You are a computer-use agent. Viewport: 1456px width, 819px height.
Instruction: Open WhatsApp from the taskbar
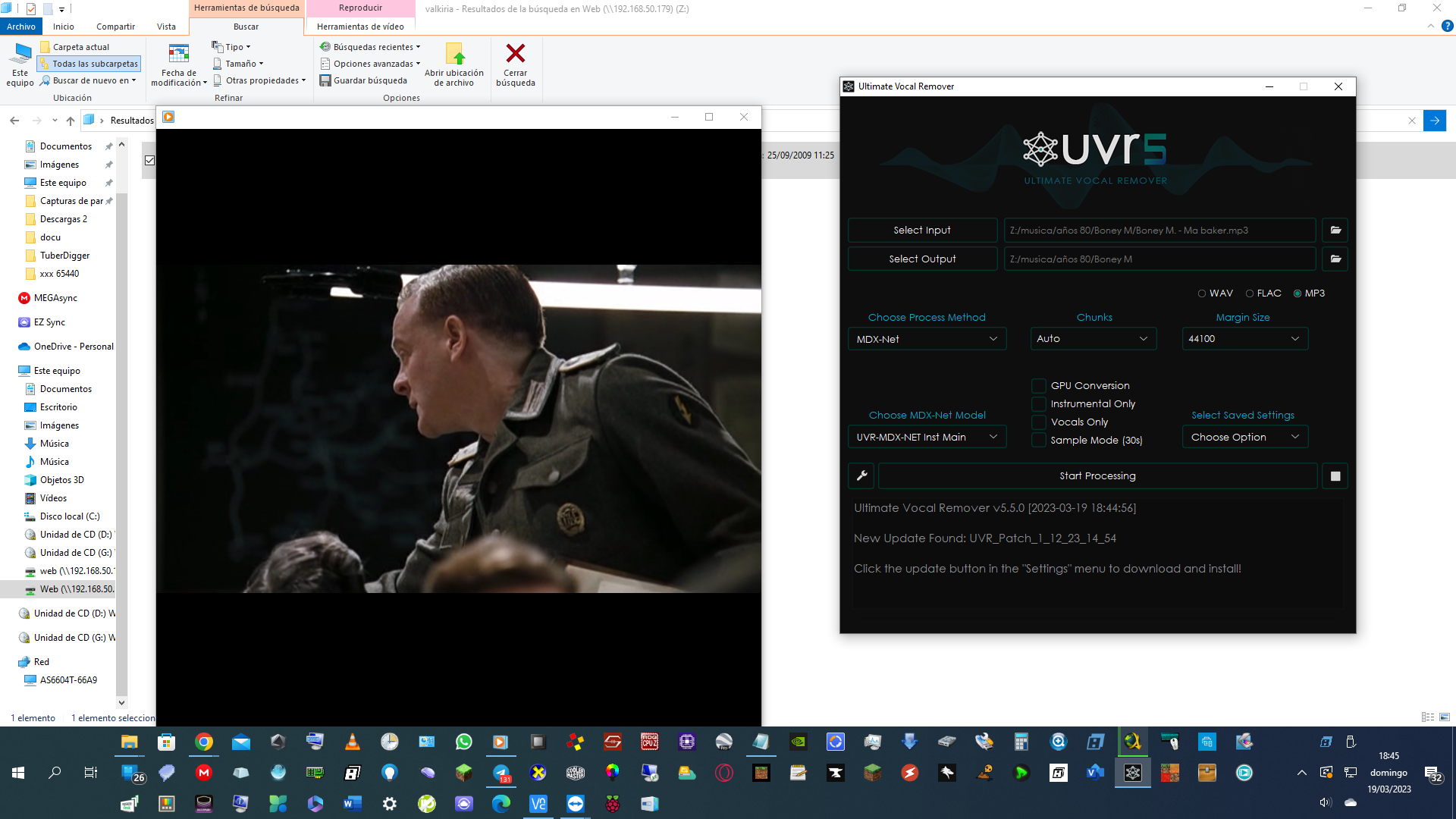464,742
